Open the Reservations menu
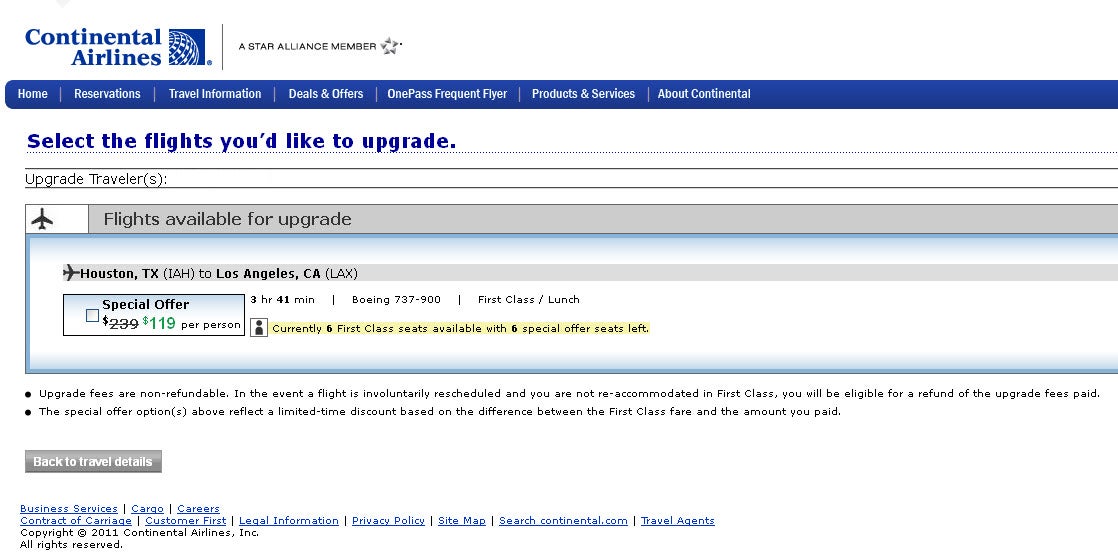 (107, 94)
